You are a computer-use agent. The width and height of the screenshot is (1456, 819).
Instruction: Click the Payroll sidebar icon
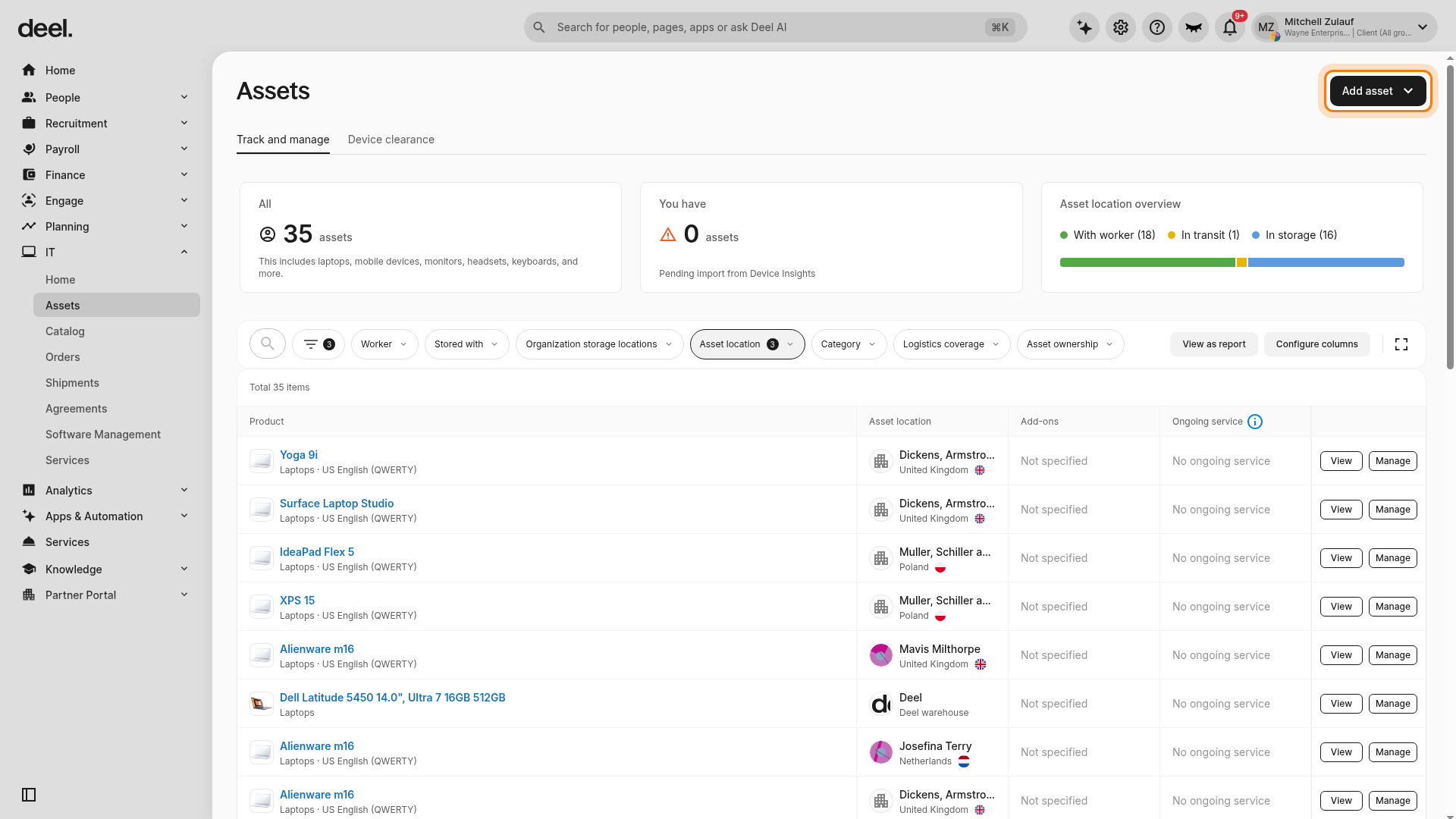coord(29,149)
